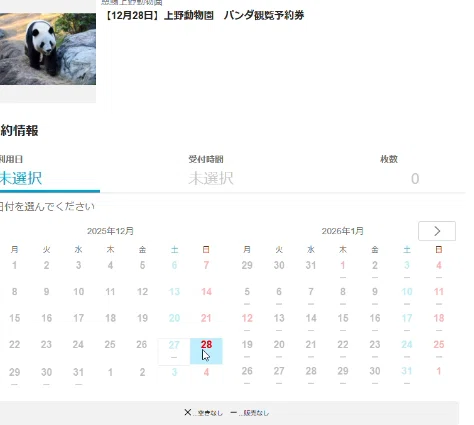Pick December 28 in the 2025年12月 calendar
This screenshot has height=425, width=474.
(206, 351)
